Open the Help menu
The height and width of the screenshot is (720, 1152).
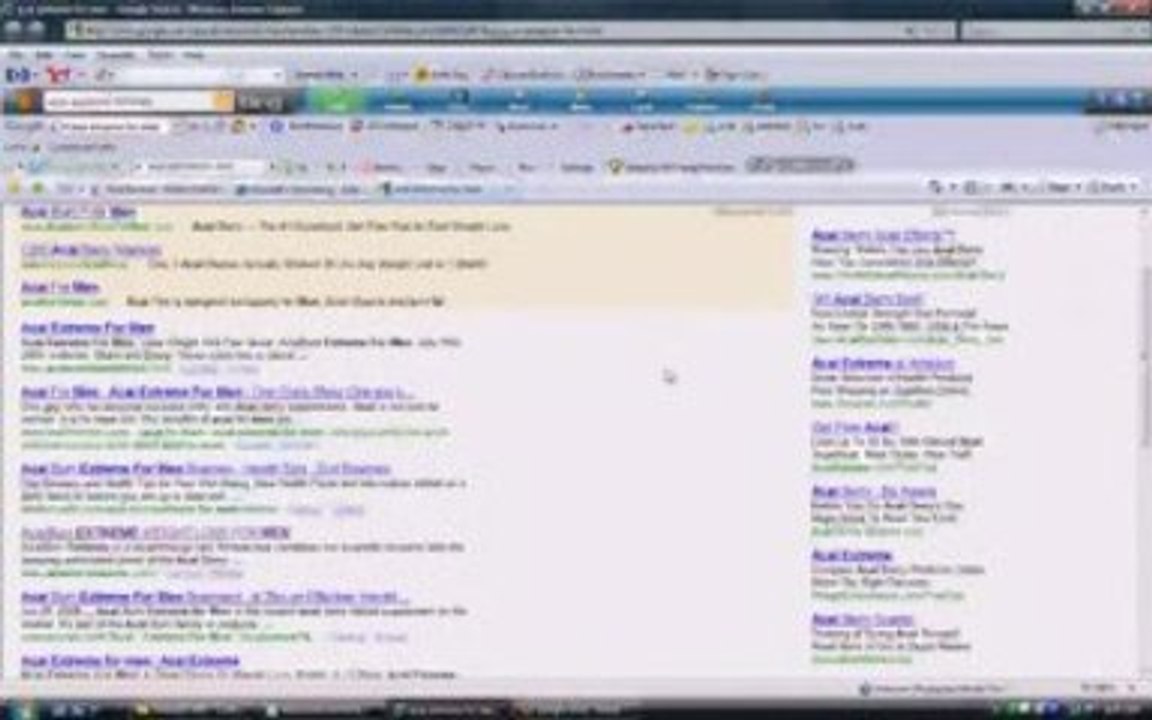[193, 55]
